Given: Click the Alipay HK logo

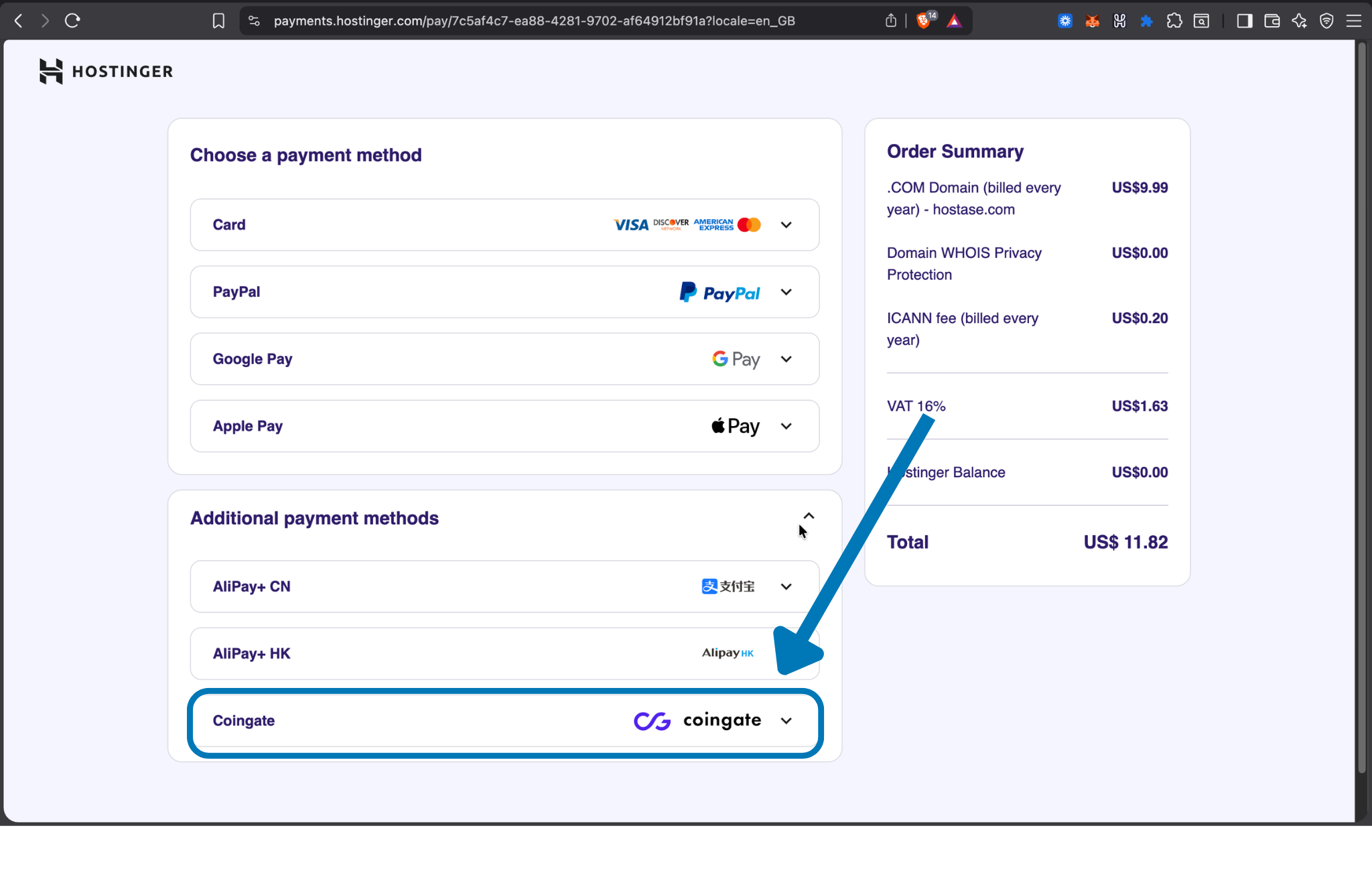Looking at the screenshot, I should 728,653.
